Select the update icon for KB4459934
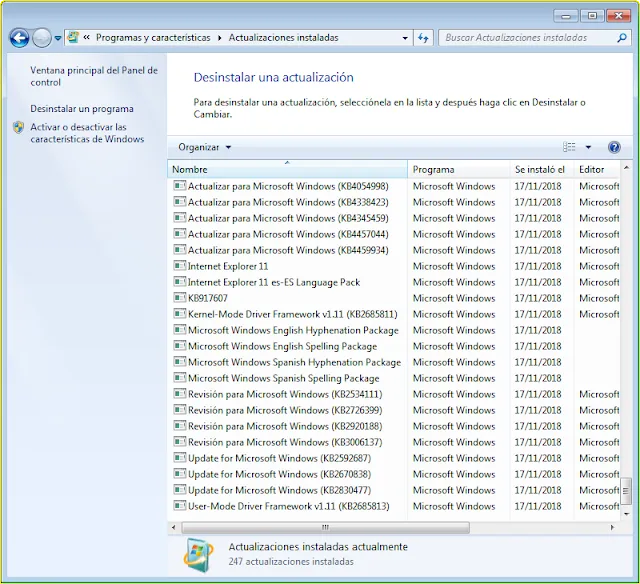 coord(180,249)
